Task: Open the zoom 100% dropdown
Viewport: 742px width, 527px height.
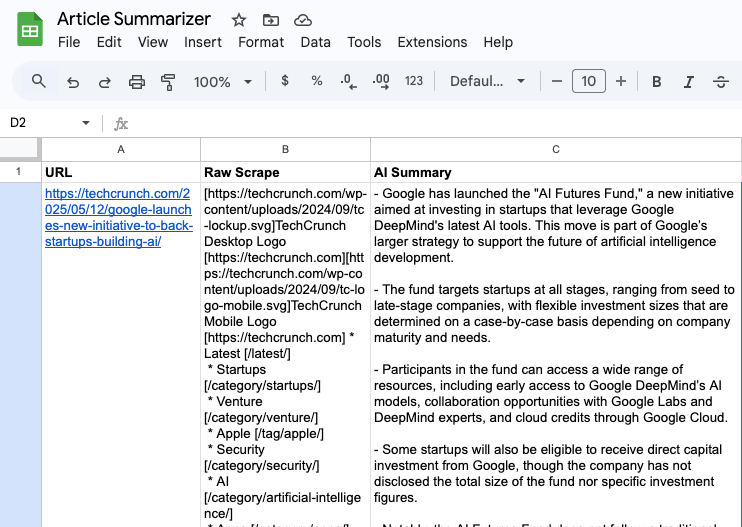Action: pyautogui.click(x=222, y=82)
